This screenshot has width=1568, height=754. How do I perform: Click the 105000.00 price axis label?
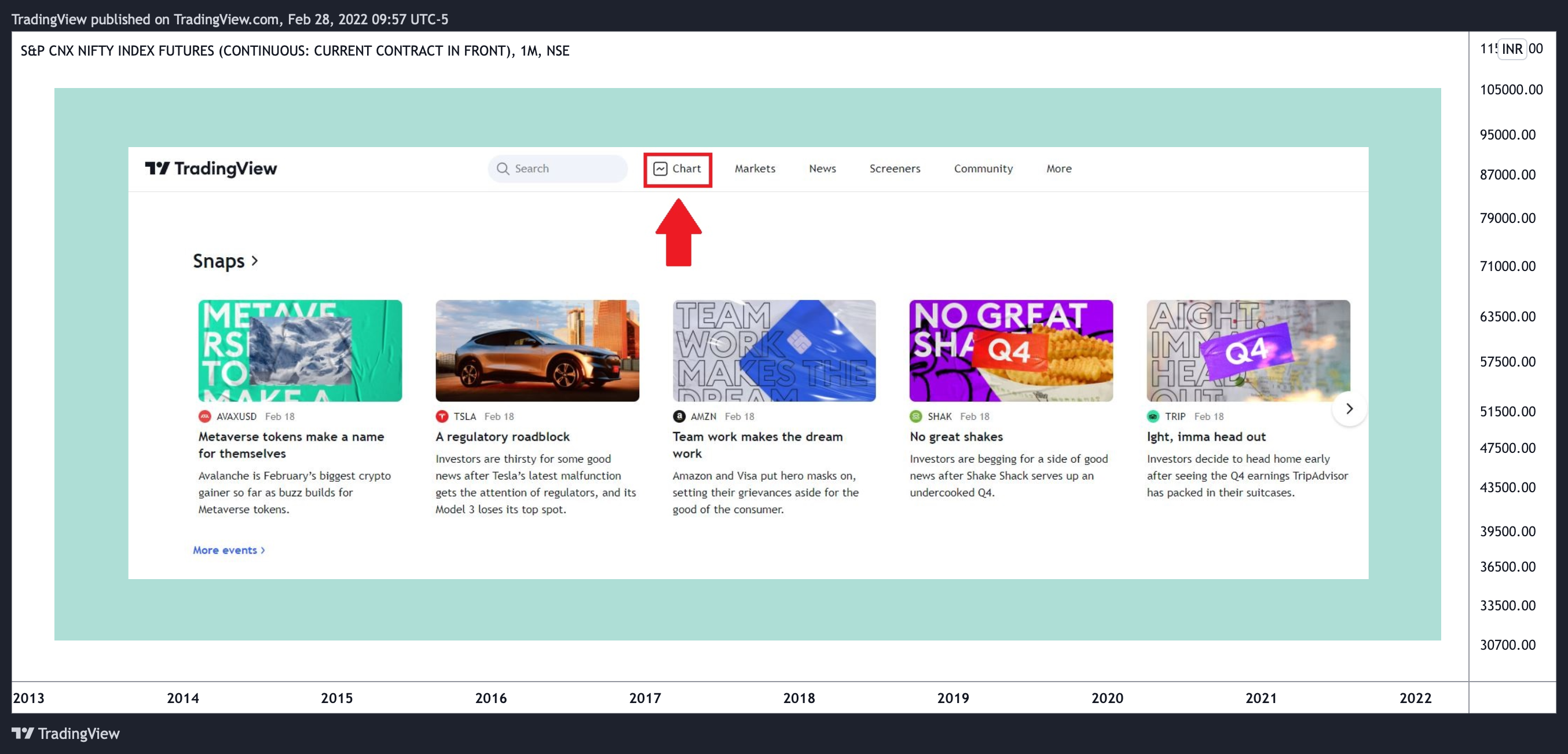pos(1511,89)
